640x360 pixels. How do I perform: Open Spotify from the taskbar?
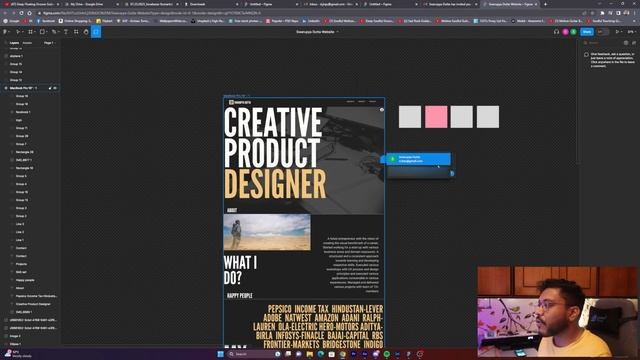pos(387,354)
